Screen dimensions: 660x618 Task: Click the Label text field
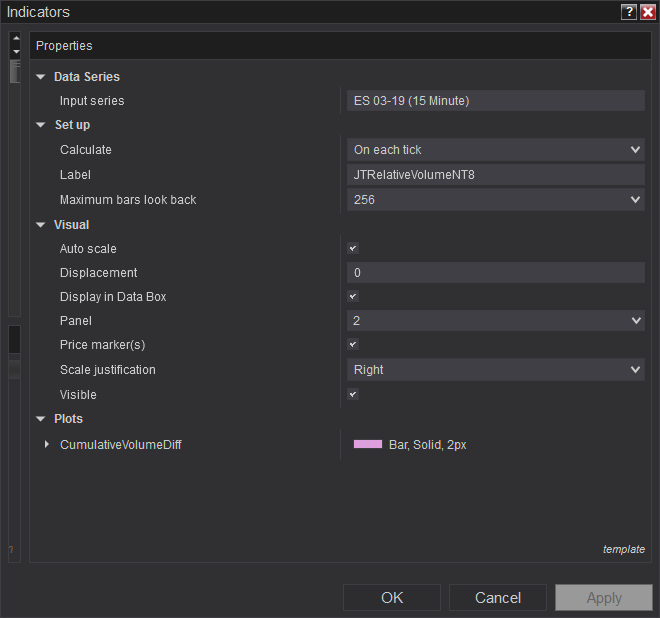tap(495, 175)
